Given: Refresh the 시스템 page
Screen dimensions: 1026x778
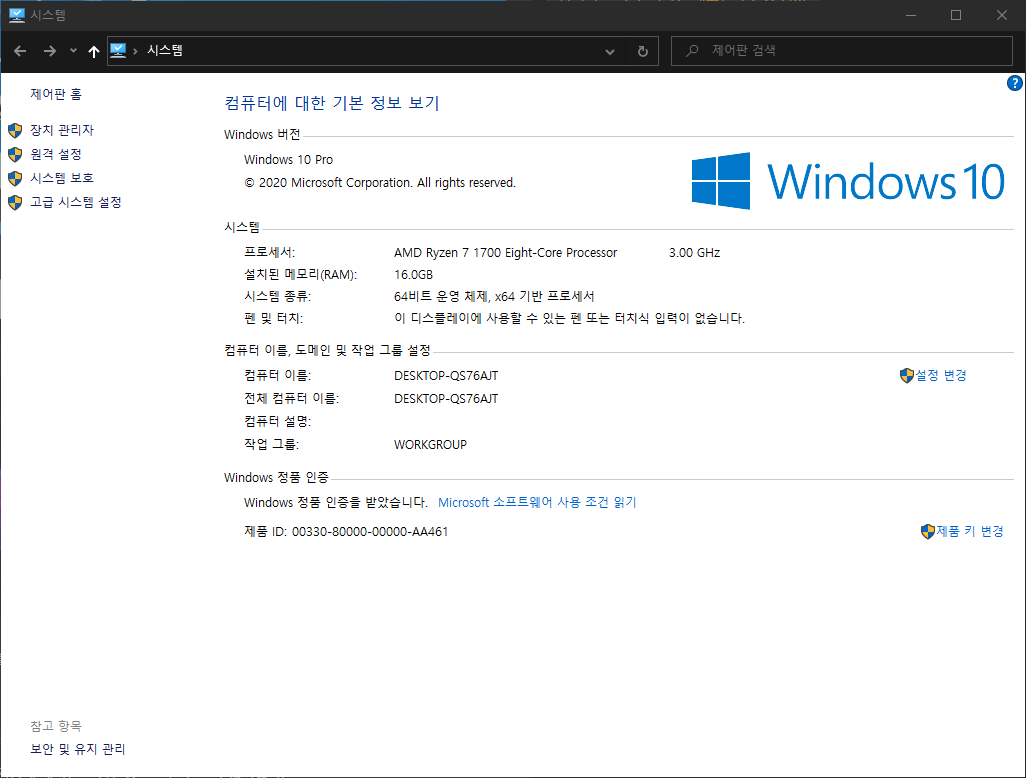Looking at the screenshot, I should [x=643, y=51].
